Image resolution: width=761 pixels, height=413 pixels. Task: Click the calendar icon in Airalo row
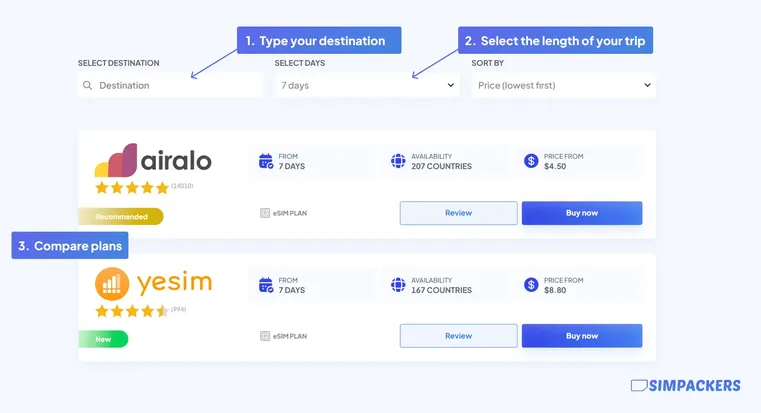click(x=266, y=161)
